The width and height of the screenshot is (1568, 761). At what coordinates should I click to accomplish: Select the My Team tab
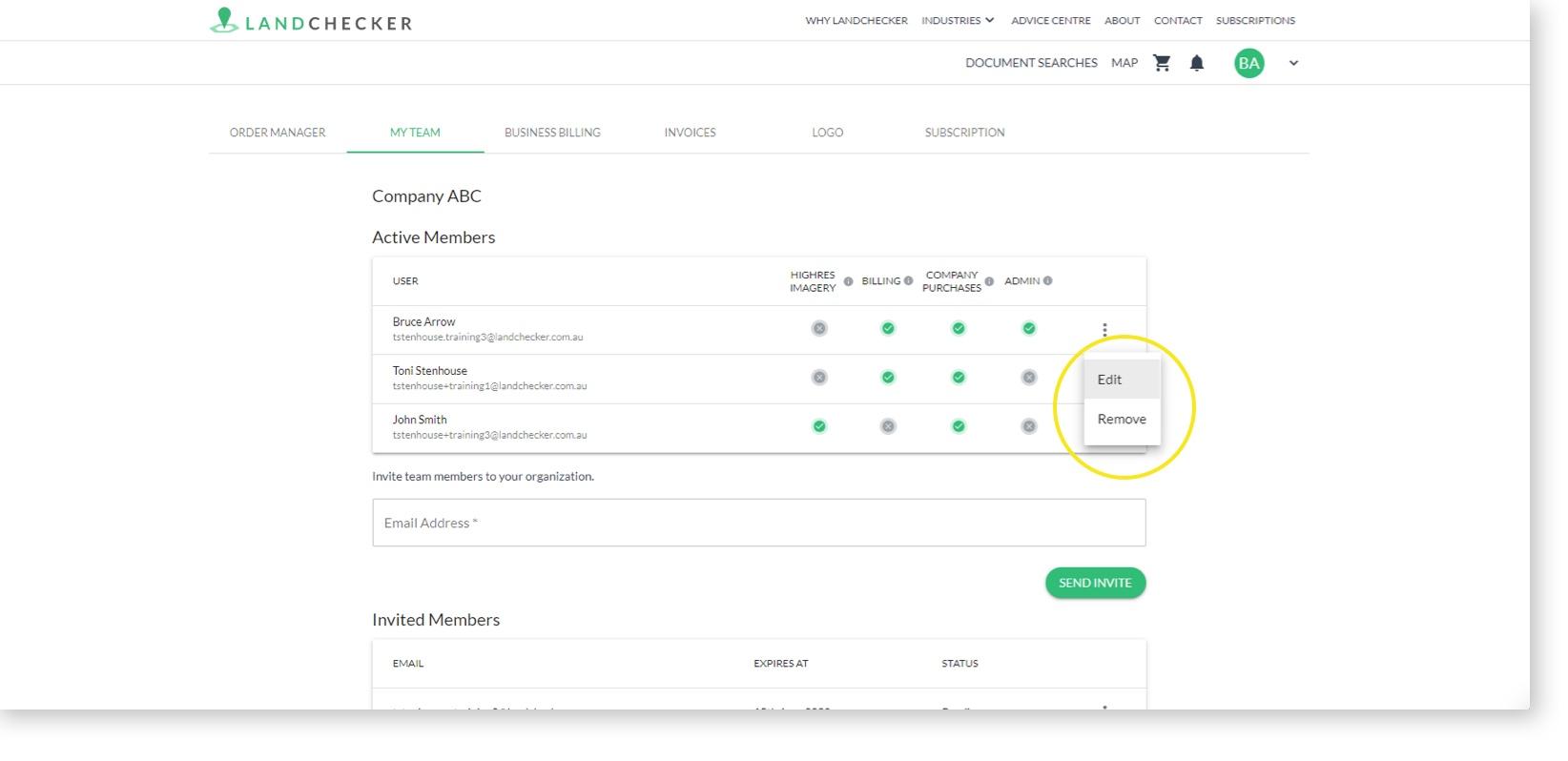415,133
